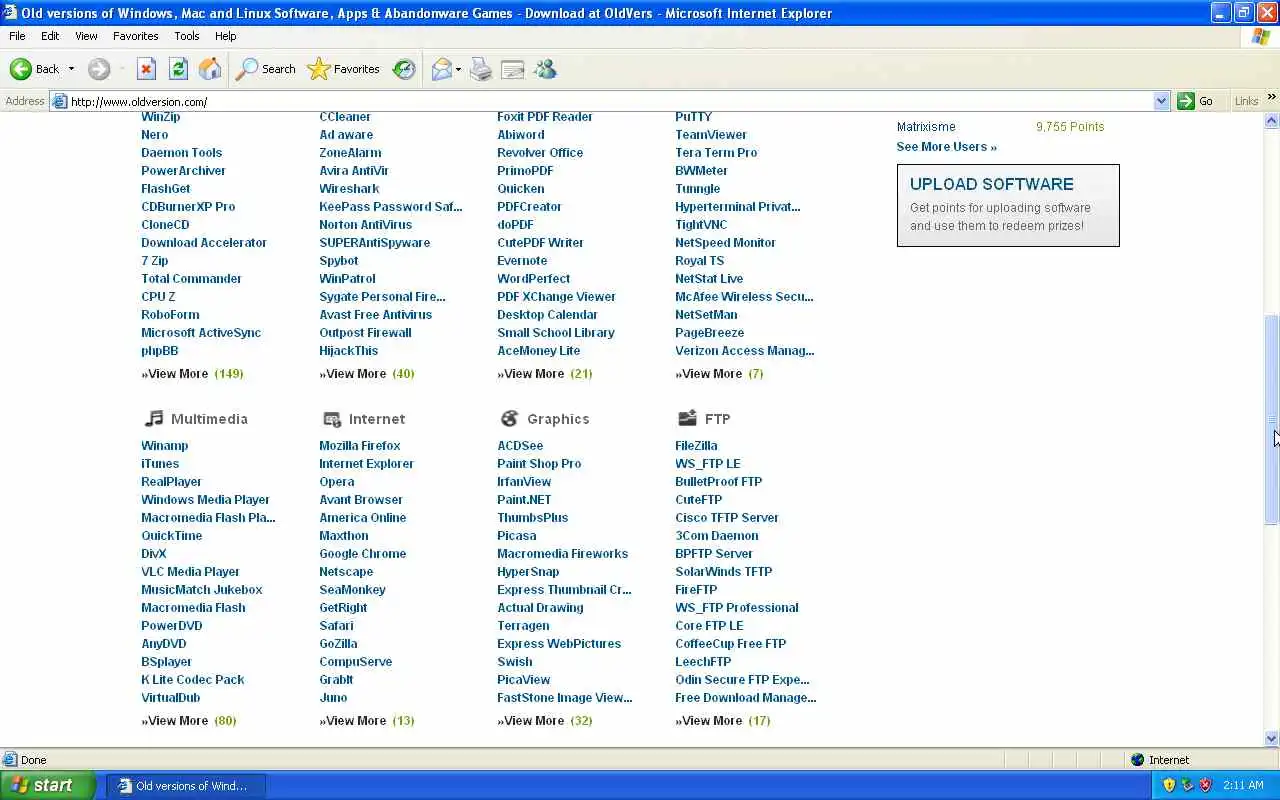Click the Stop loading icon
Screen dimensions: 1280x800
[x=146, y=69]
